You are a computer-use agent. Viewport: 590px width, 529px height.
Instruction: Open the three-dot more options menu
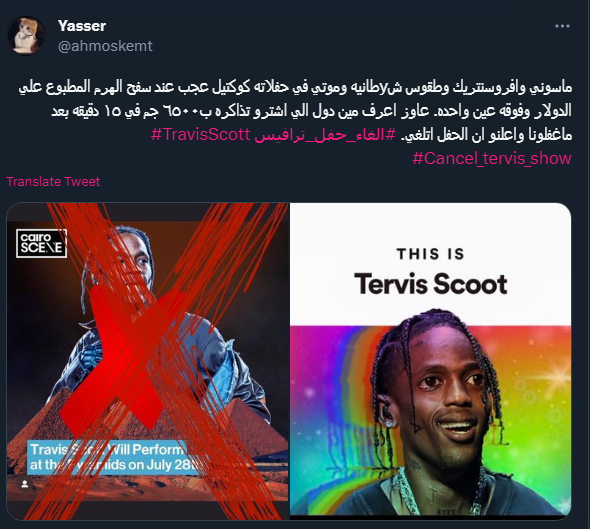point(562,26)
